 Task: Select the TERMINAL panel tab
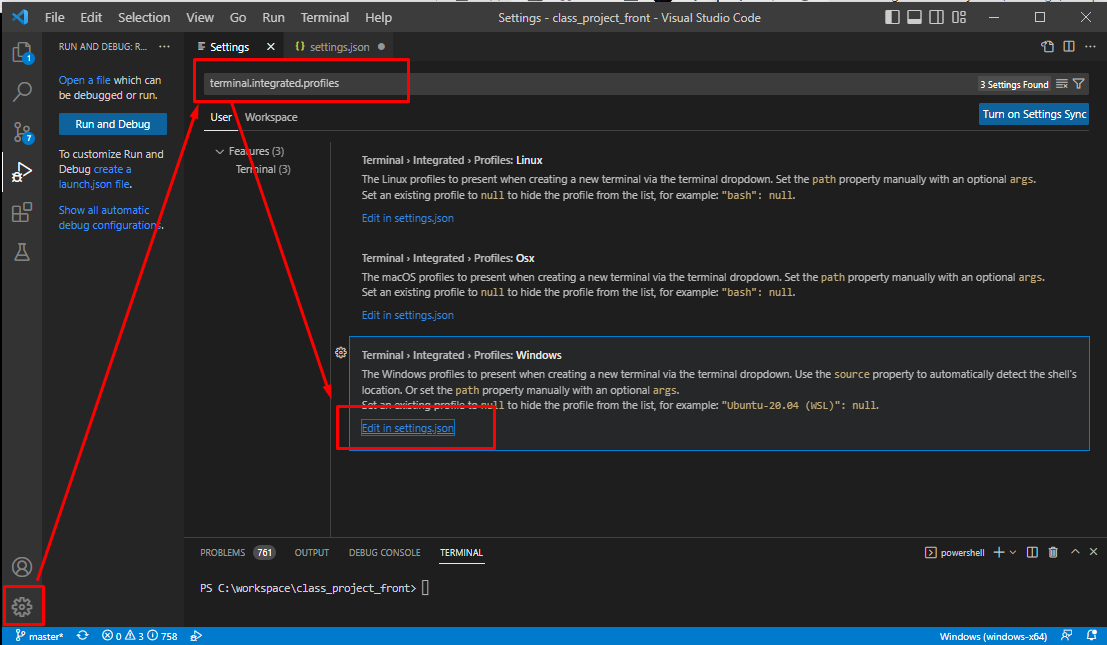pos(461,553)
